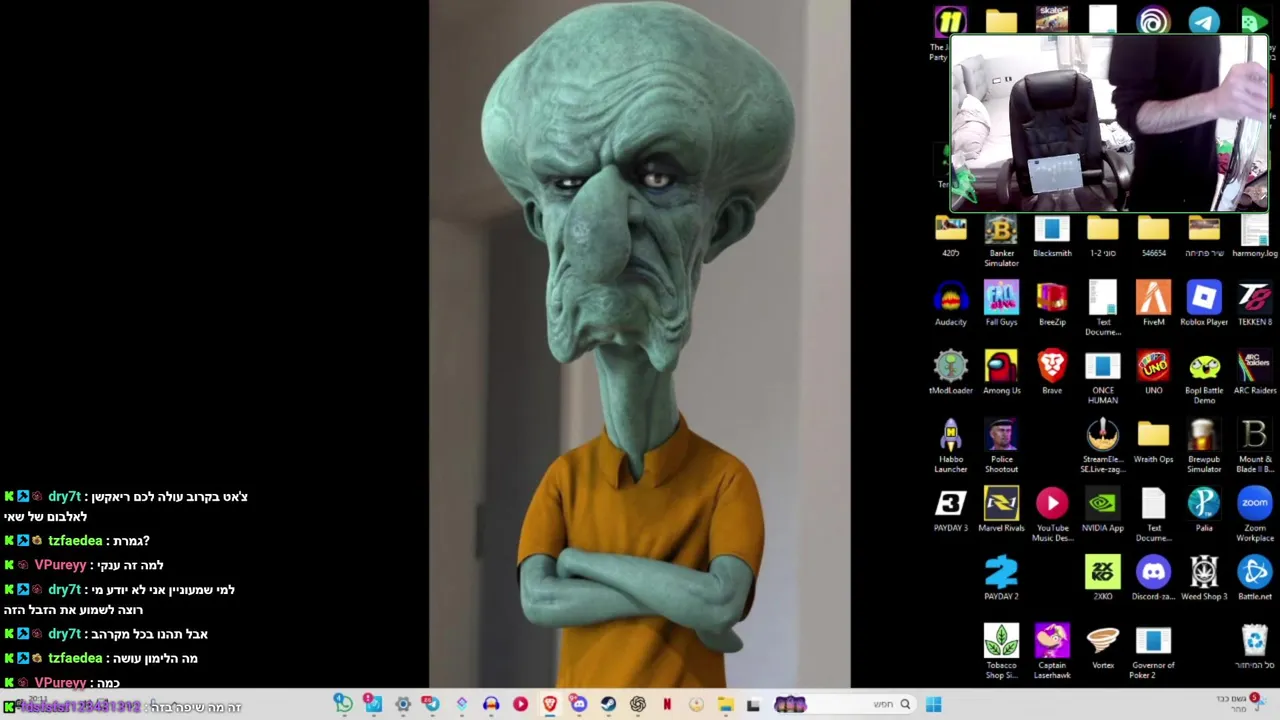Click chat username tzfaedea in first message
Screen dimensions: 1280x720
tap(75, 540)
